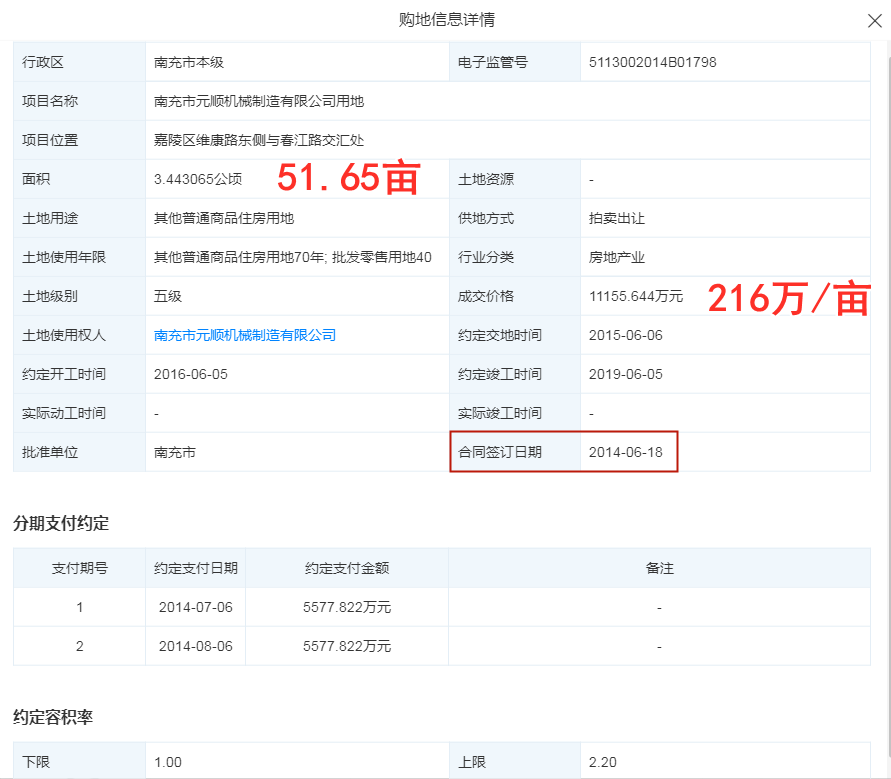Click the 约定容积率 section heading

tap(53, 717)
